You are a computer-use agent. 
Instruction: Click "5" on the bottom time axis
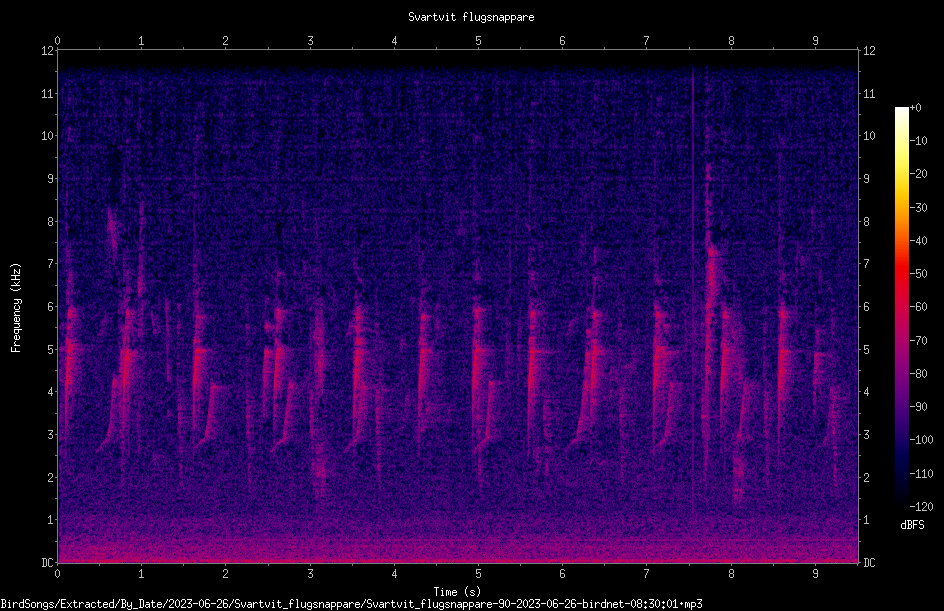coord(478,574)
